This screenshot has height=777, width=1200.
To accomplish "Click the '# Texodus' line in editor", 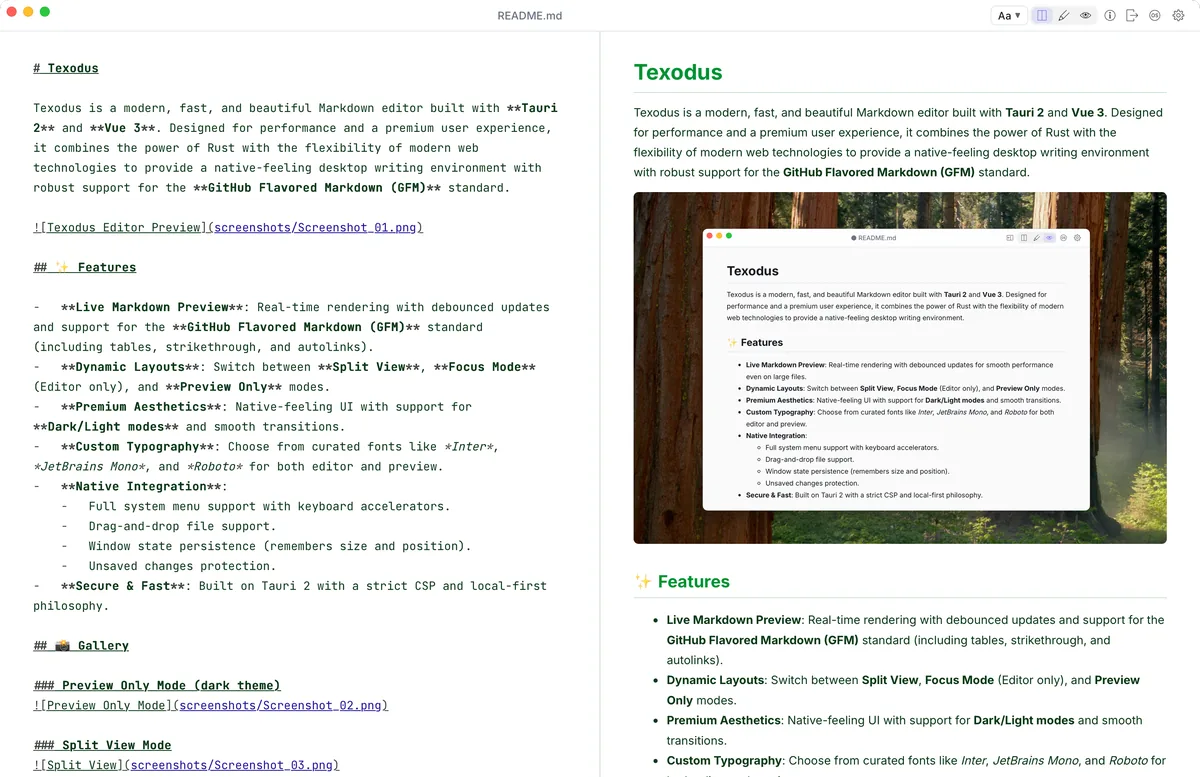I will pos(66,68).
